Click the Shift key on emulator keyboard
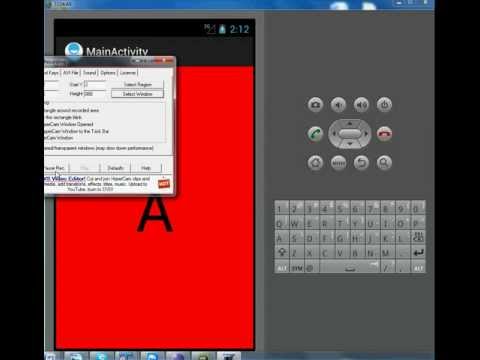Viewport: 480px width, 360px height. pos(282,252)
